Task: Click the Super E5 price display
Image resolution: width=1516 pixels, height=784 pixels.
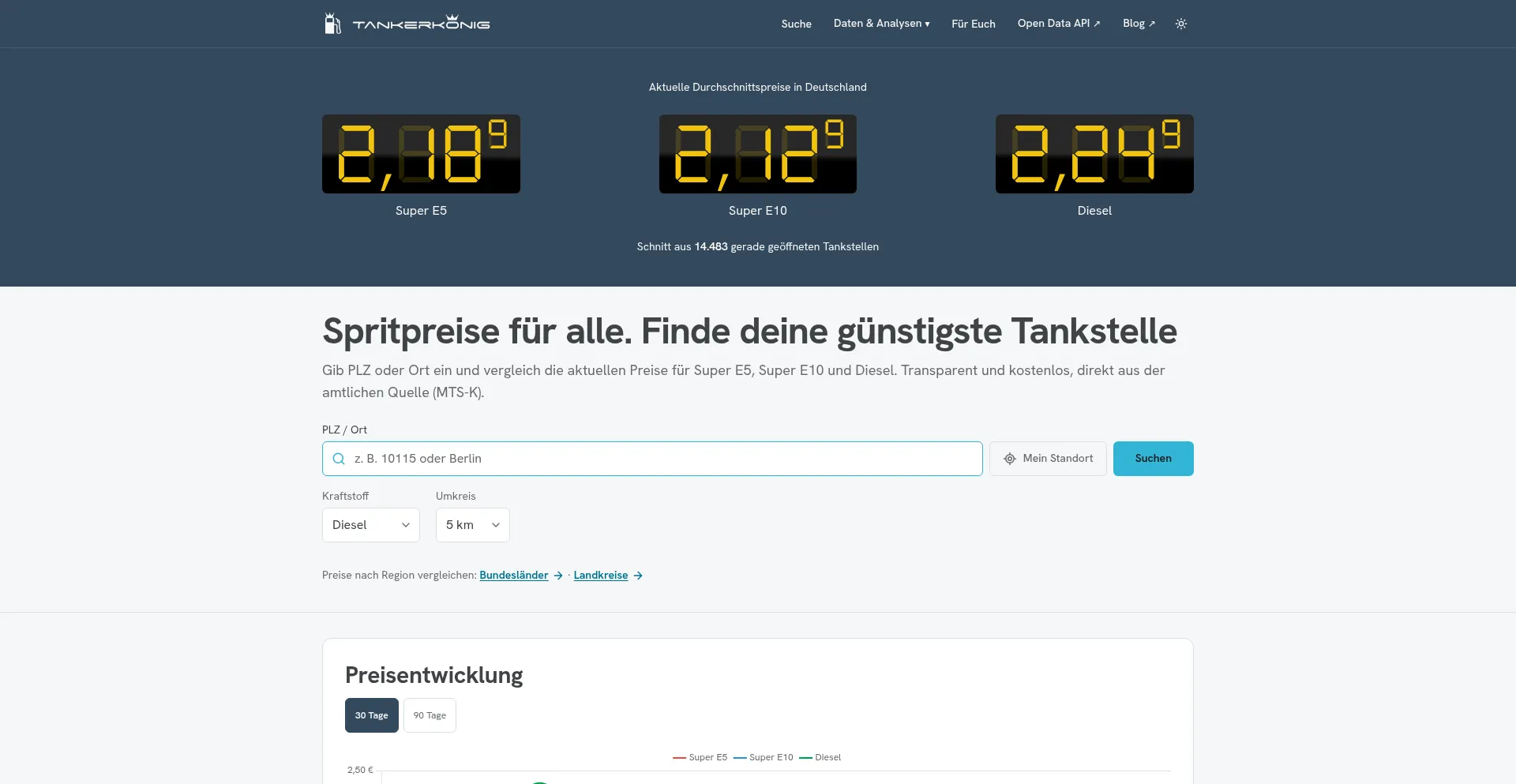Action: (x=421, y=154)
